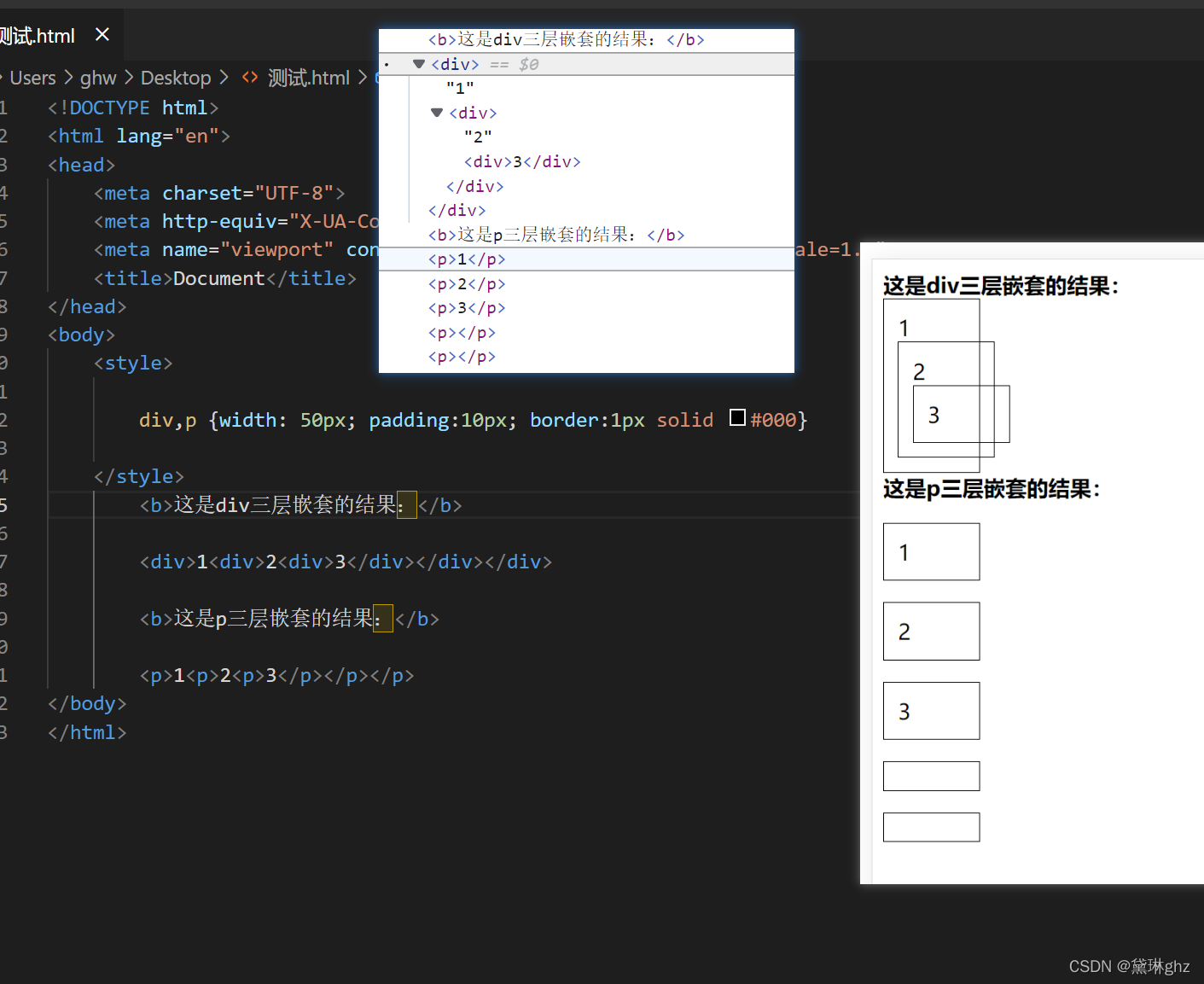This screenshot has height=984, width=1204.
Task: Click the rendered heading 这是div三层嵌套的结果
Action: [1001, 286]
